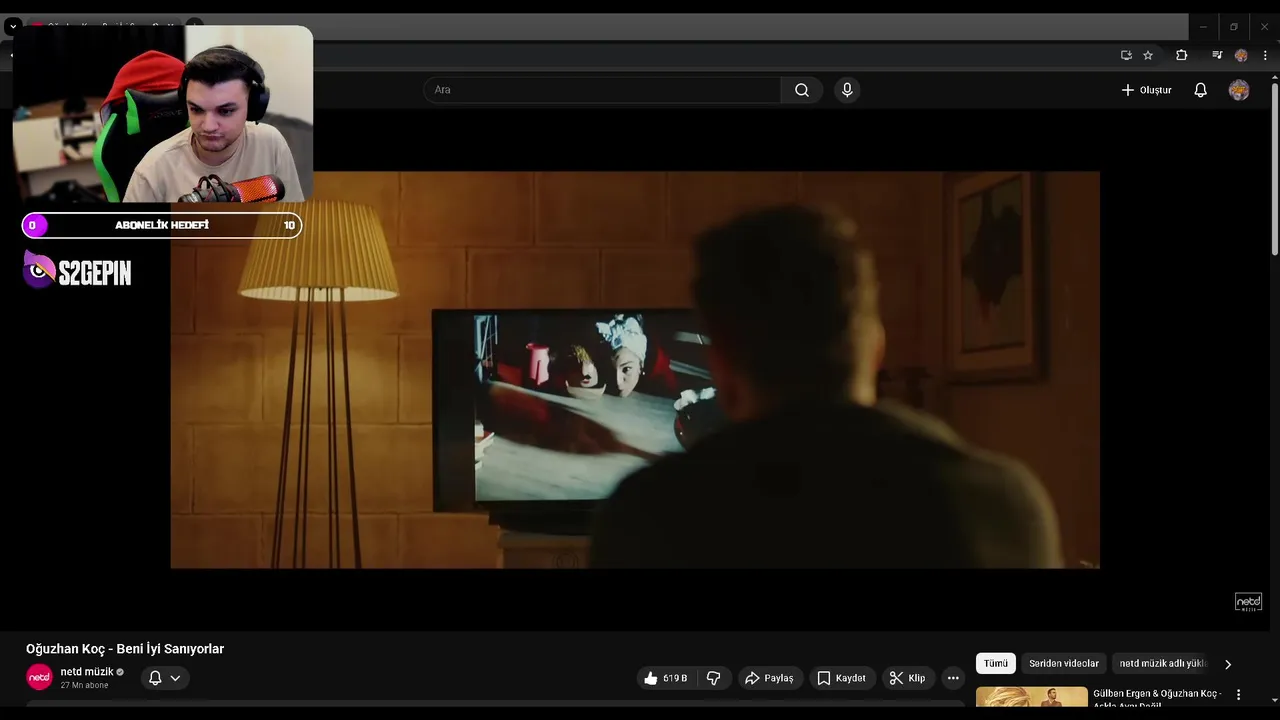Click the netd watermark on the video
This screenshot has height=720, width=1280.
(1248, 602)
